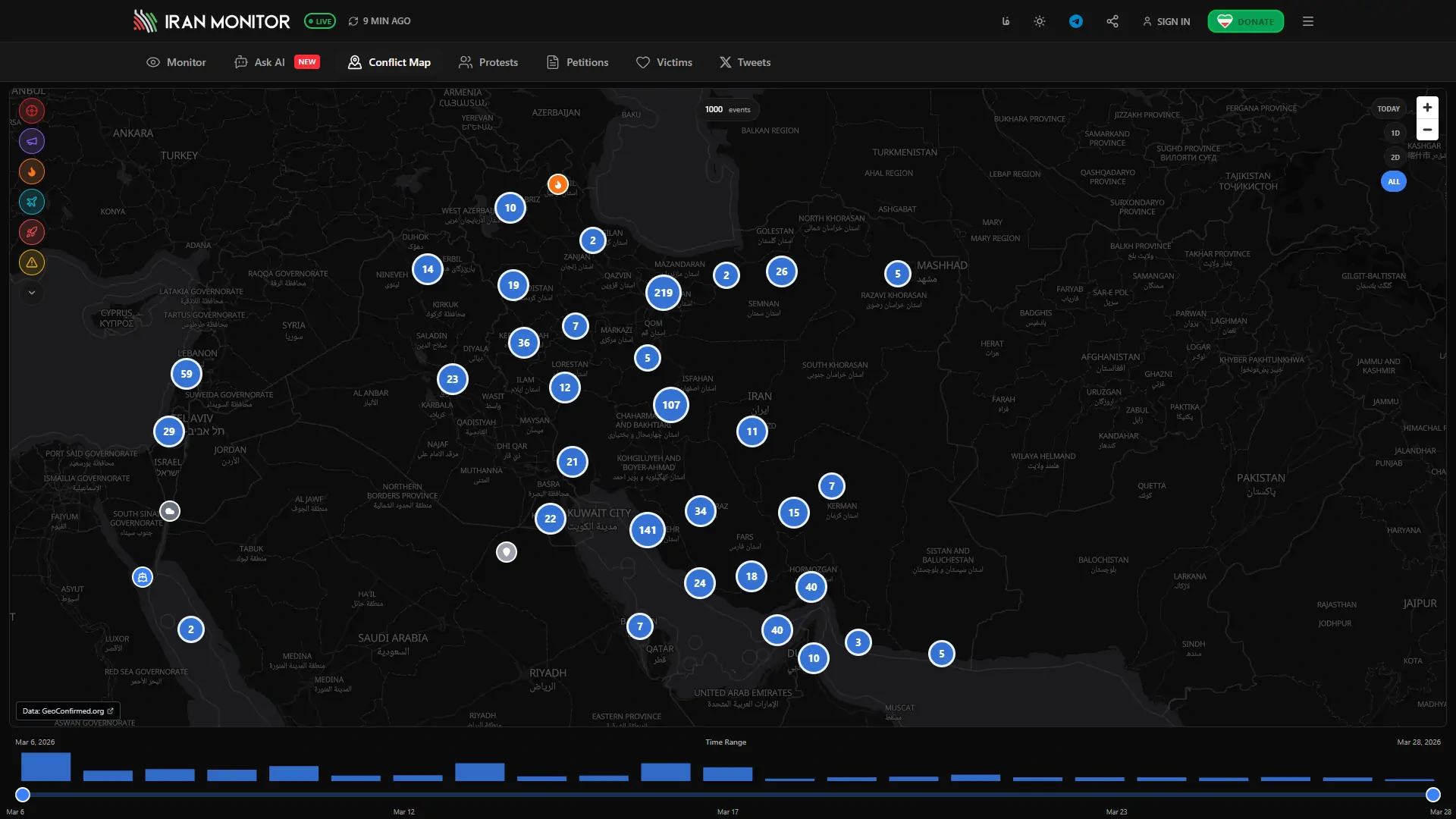1456x819 pixels.
Task: Open the GeoConfirmed.org data link
Action: click(67, 711)
